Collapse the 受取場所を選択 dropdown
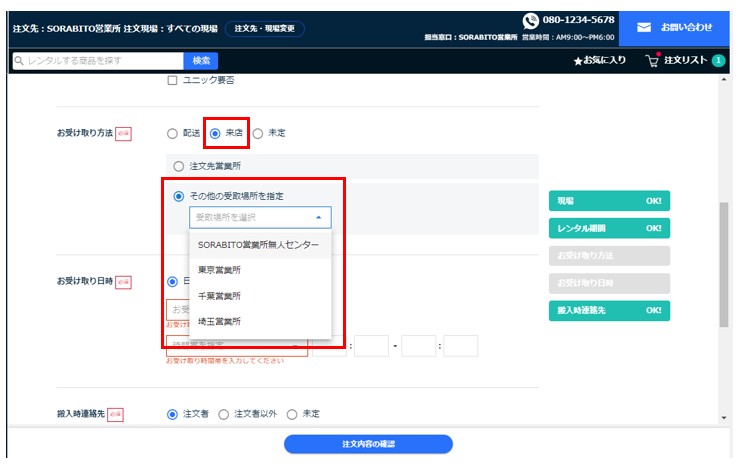 (x=318, y=217)
